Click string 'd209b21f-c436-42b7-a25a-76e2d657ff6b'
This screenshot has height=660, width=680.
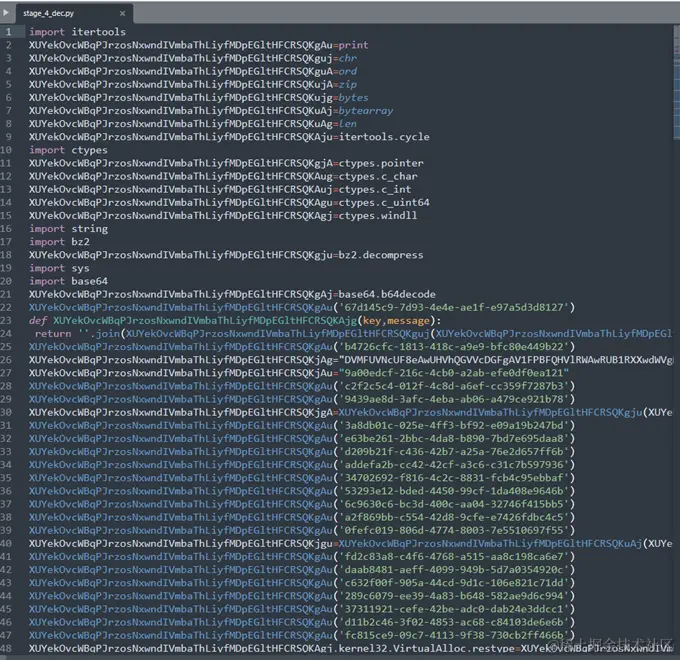pos(454,451)
